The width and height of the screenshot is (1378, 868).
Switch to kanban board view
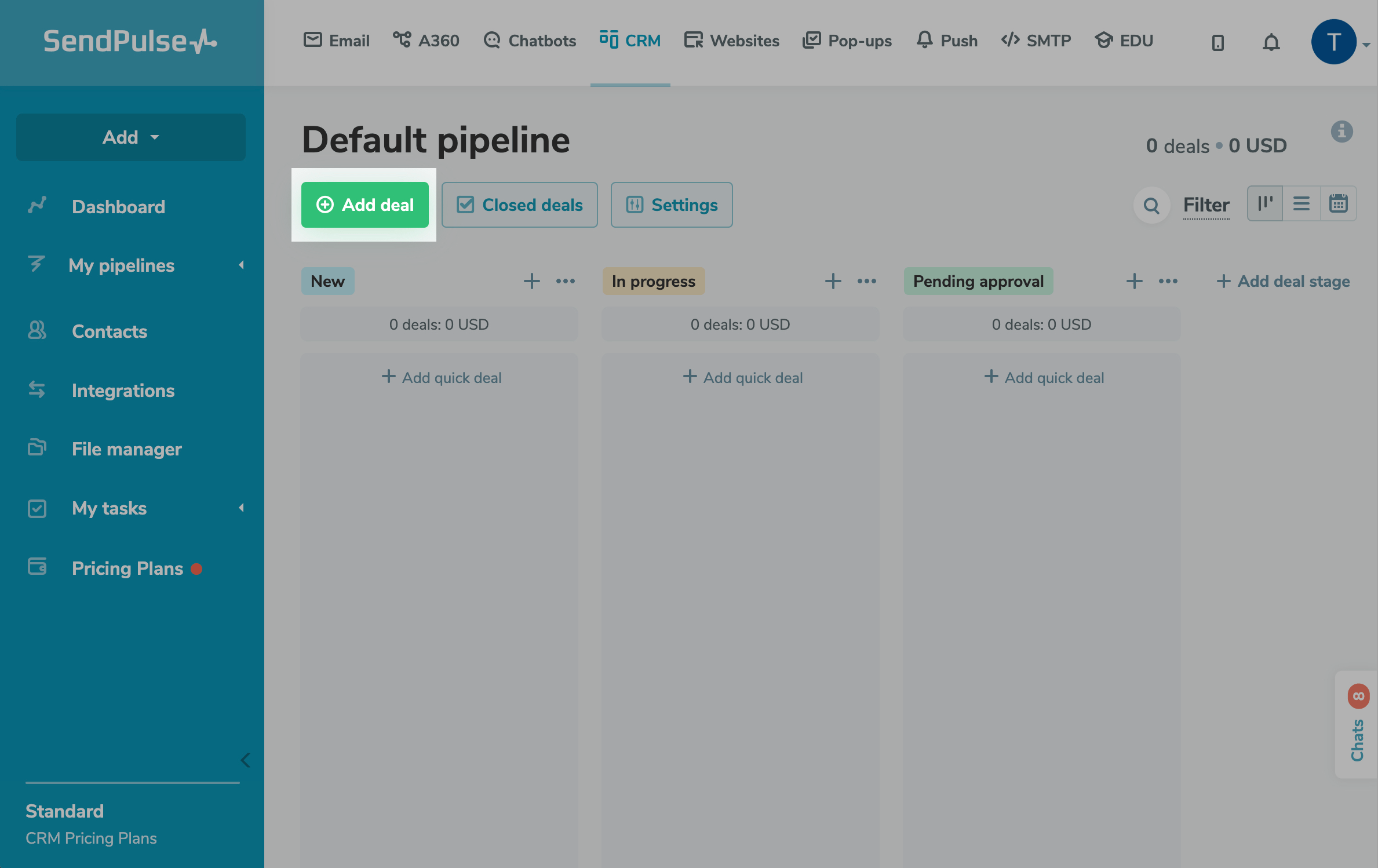[1265, 203]
